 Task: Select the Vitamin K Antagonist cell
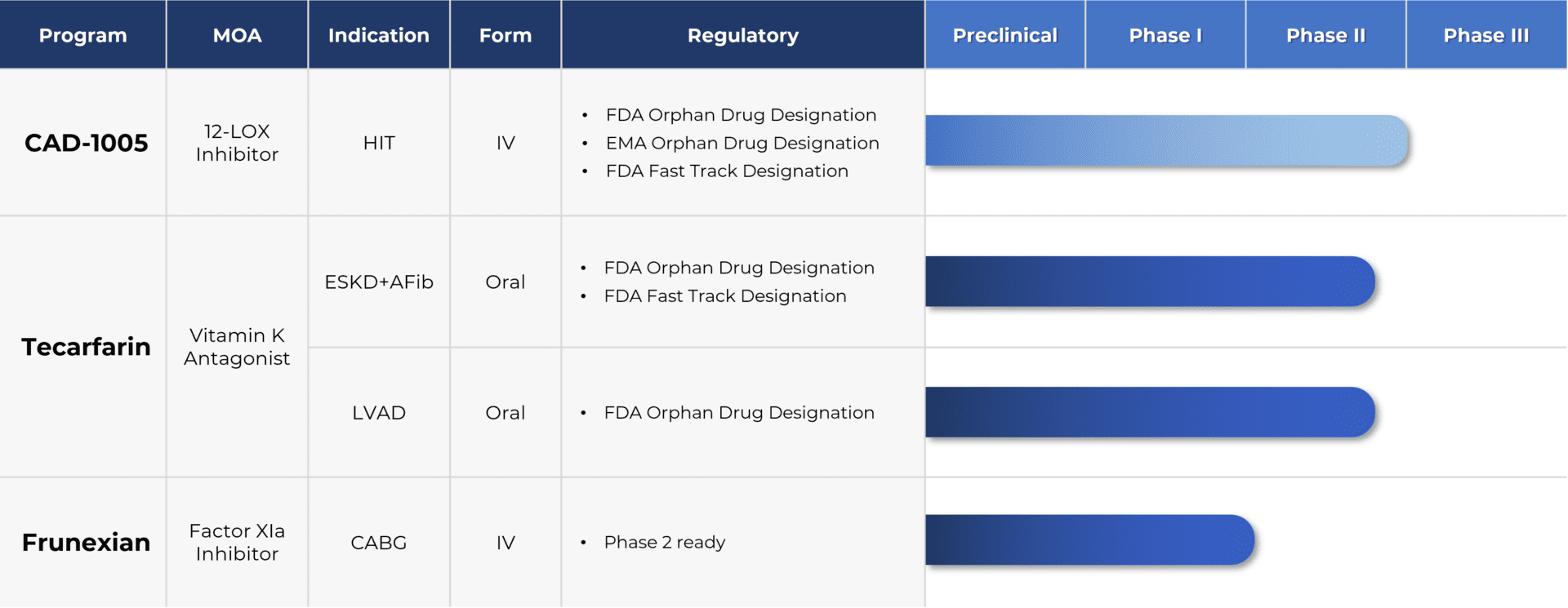pyautogui.click(x=237, y=347)
